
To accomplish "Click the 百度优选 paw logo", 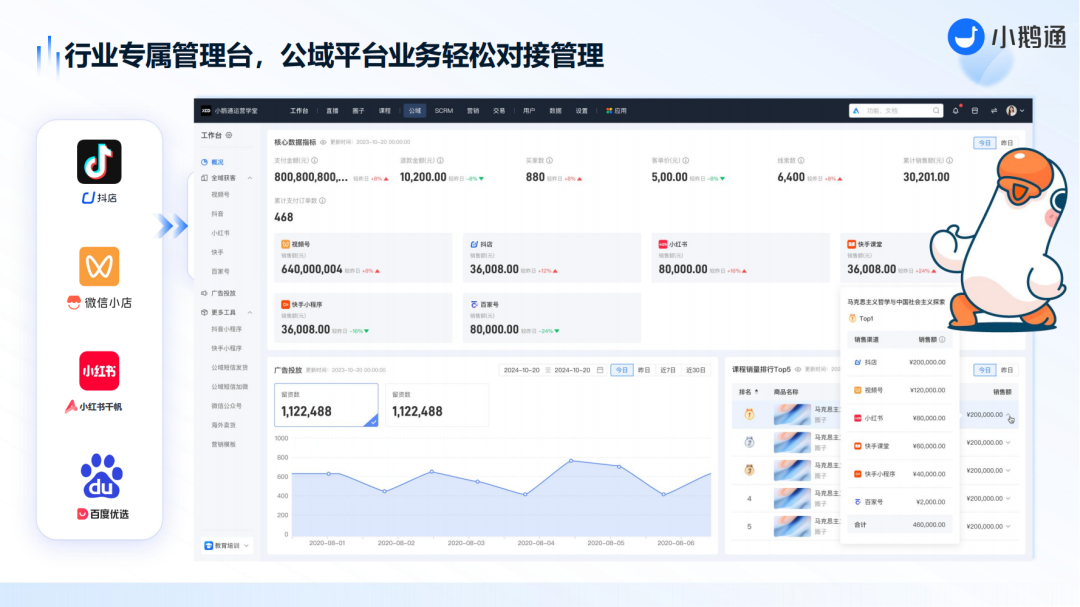I will click(101, 475).
